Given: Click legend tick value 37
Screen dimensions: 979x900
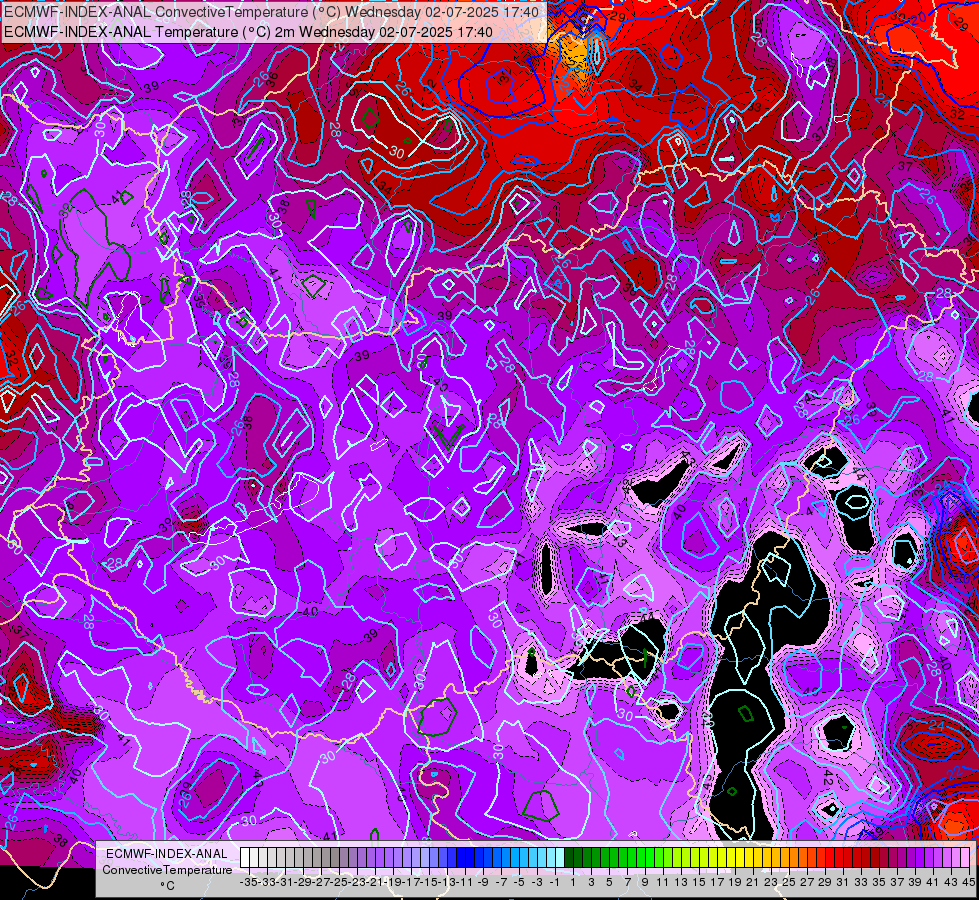Looking at the screenshot, I should pyautogui.click(x=897, y=882).
